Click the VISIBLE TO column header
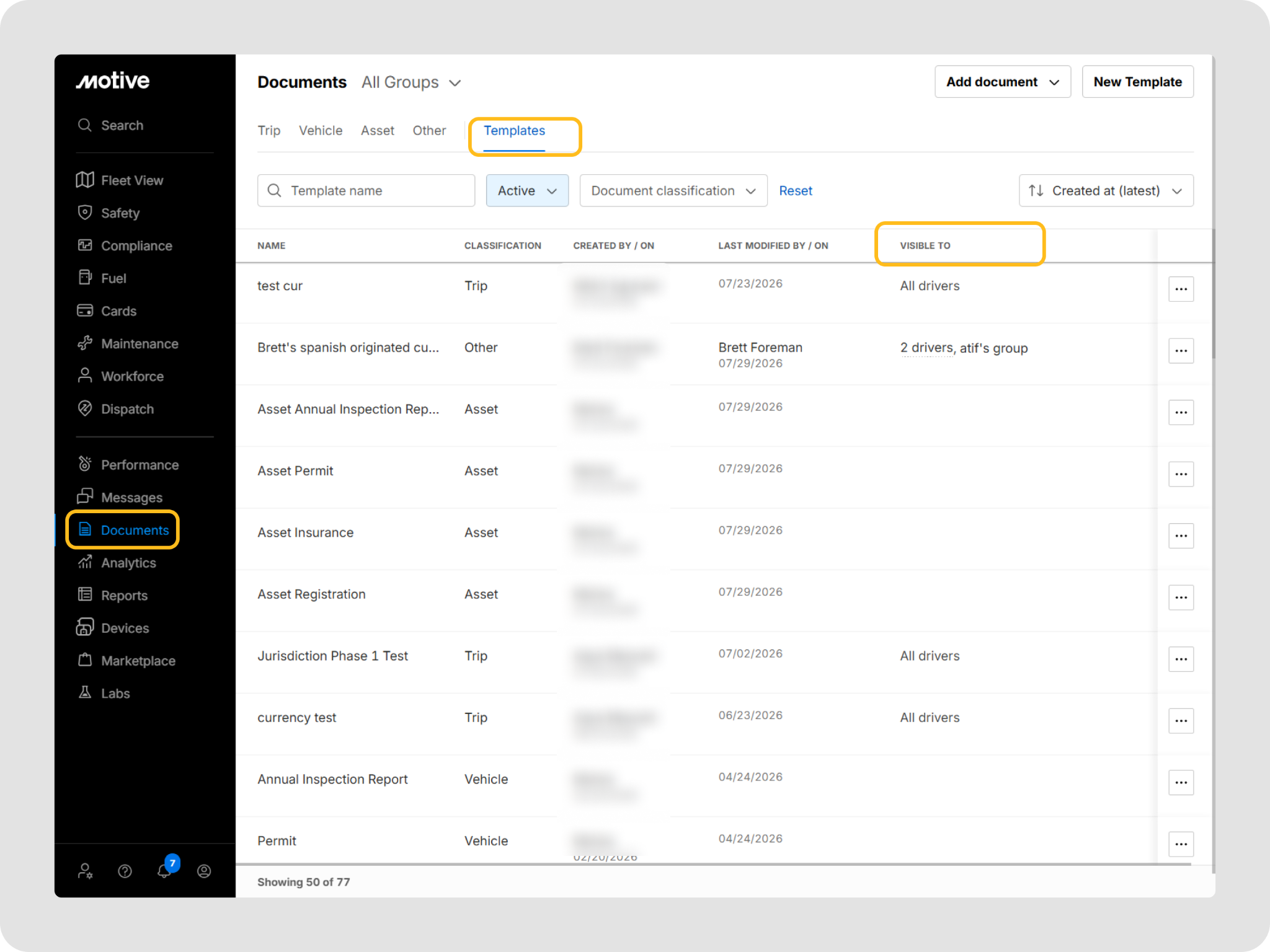This screenshot has width=1270, height=952. tap(925, 245)
